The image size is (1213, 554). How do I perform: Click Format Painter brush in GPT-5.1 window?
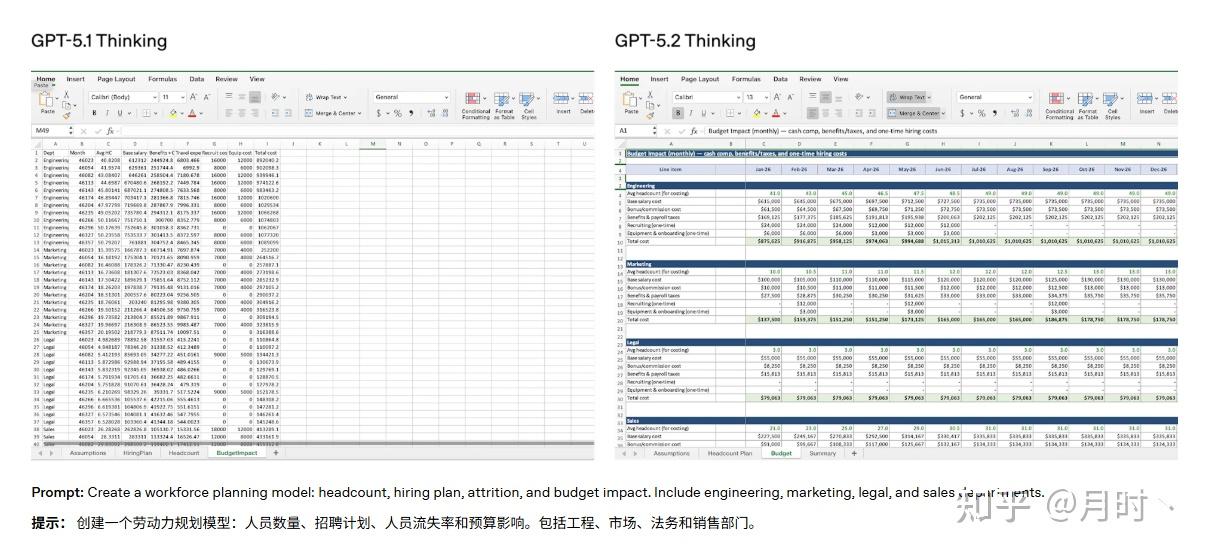pyautogui.click(x=66, y=115)
